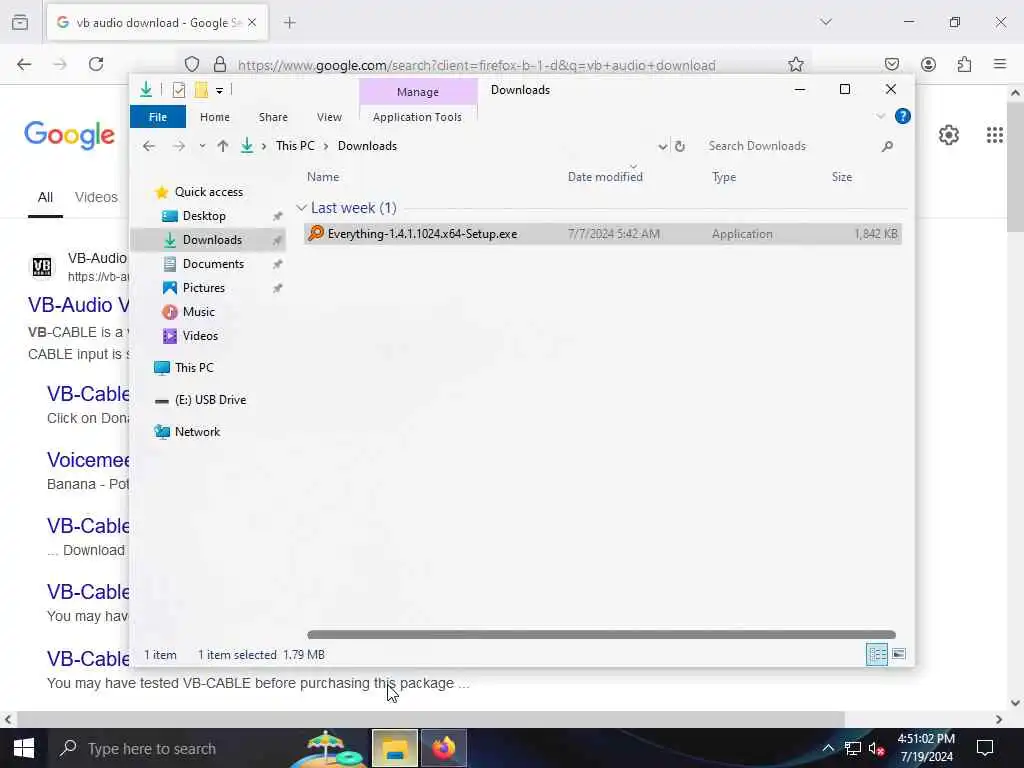Sort files by Type column
The image size is (1024, 768).
(724, 177)
